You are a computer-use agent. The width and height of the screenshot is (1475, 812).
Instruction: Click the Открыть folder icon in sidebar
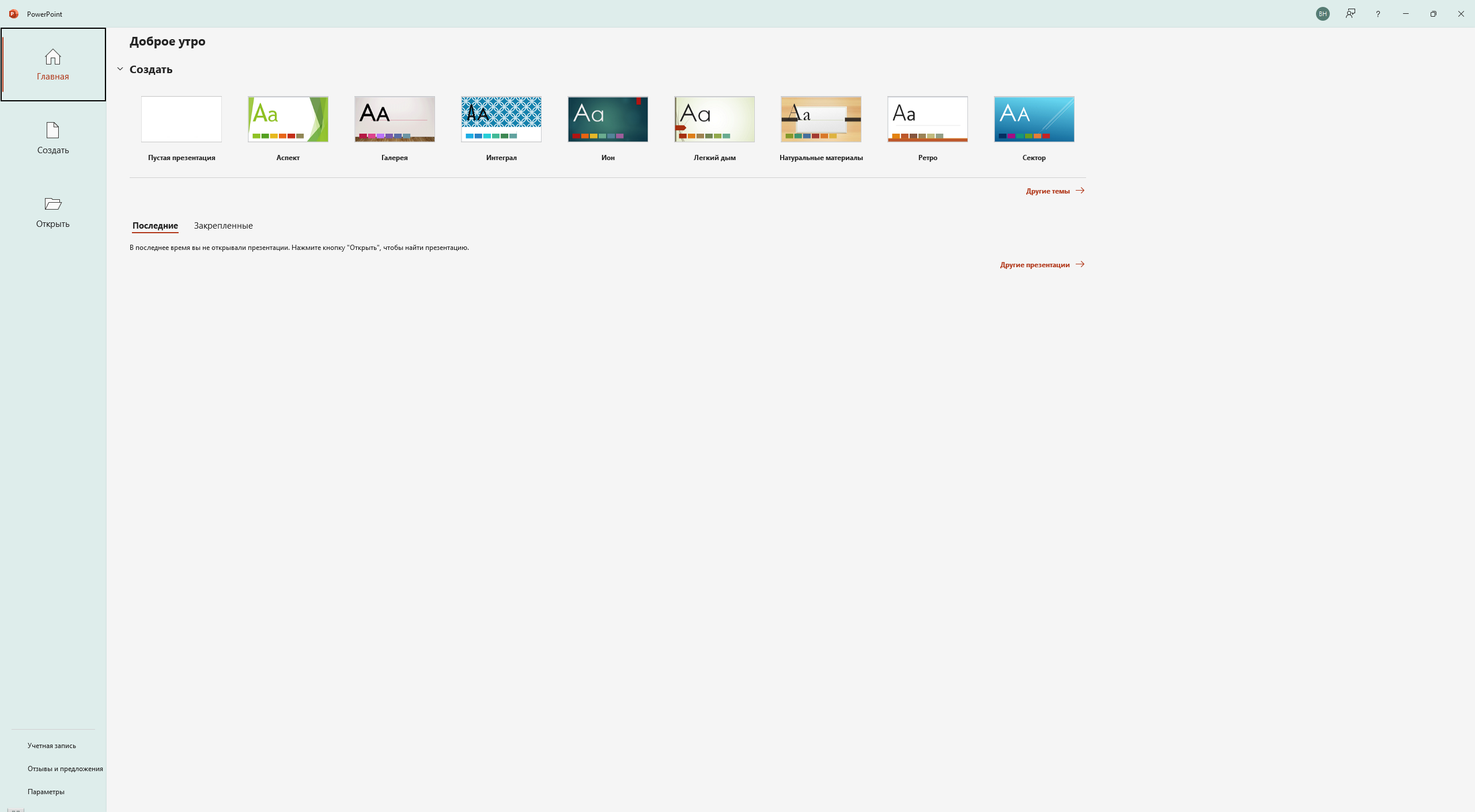52,204
